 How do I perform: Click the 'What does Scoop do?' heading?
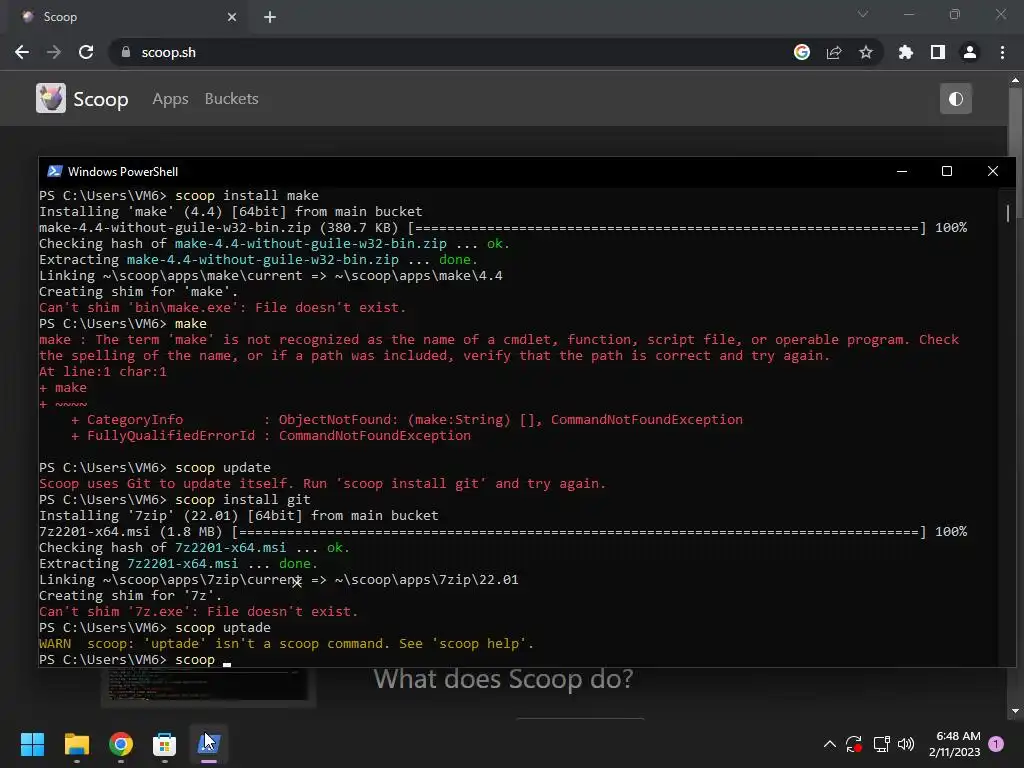point(504,679)
